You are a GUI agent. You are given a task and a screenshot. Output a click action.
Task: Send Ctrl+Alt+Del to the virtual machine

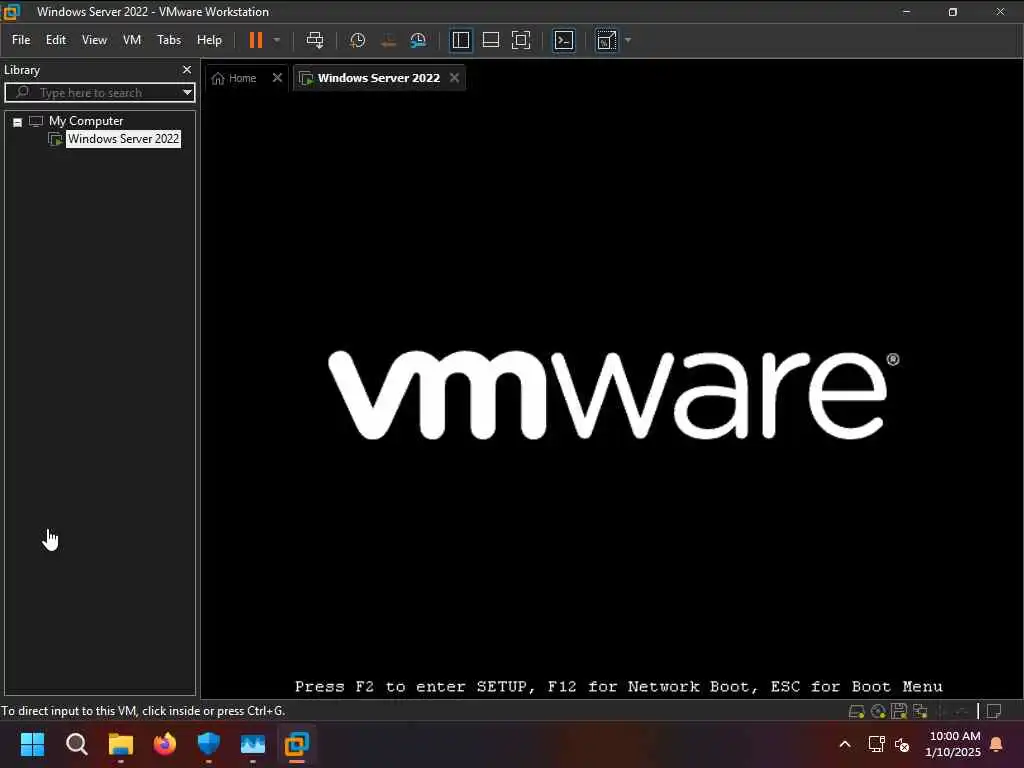pyautogui.click(x=315, y=40)
